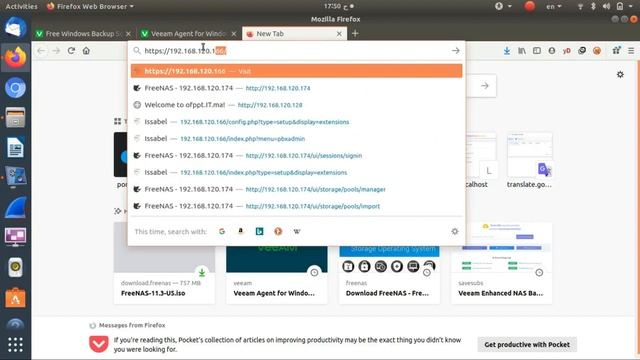Open Issabel index.php?menu=pbxadmin suggestion
Image resolution: width=640 pixels, height=360 pixels.
[296, 138]
